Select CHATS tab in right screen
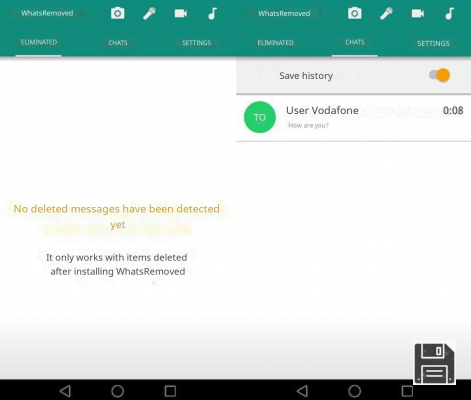The image size is (471, 400). tap(355, 42)
